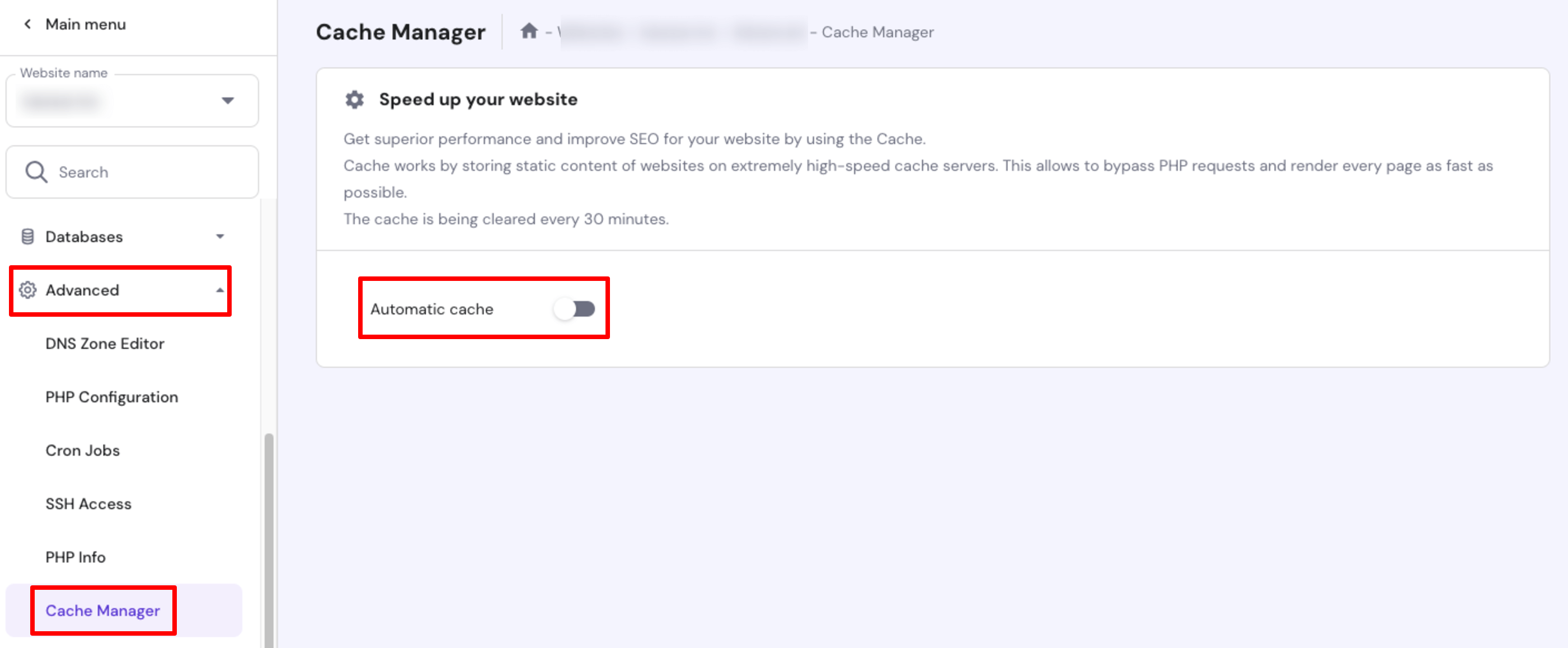Open PHP Configuration settings

click(111, 396)
